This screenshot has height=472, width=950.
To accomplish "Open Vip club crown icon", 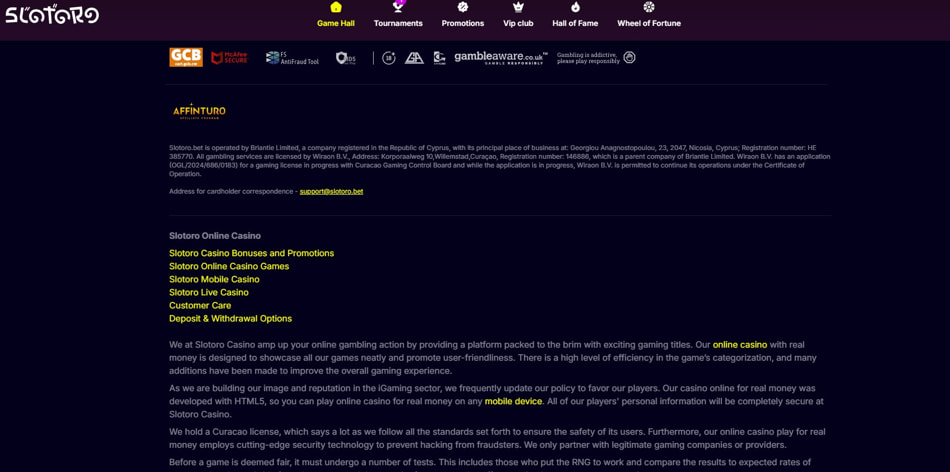I will (518, 8).
